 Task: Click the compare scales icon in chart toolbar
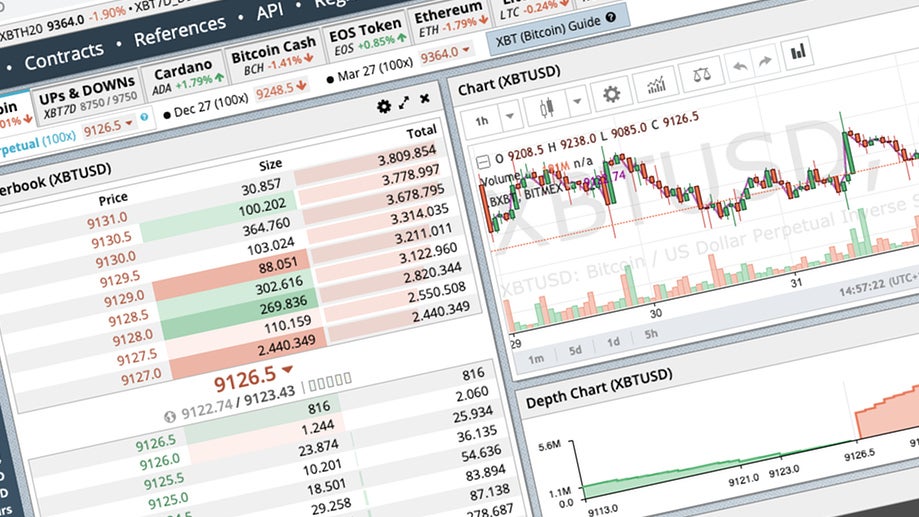(x=699, y=77)
